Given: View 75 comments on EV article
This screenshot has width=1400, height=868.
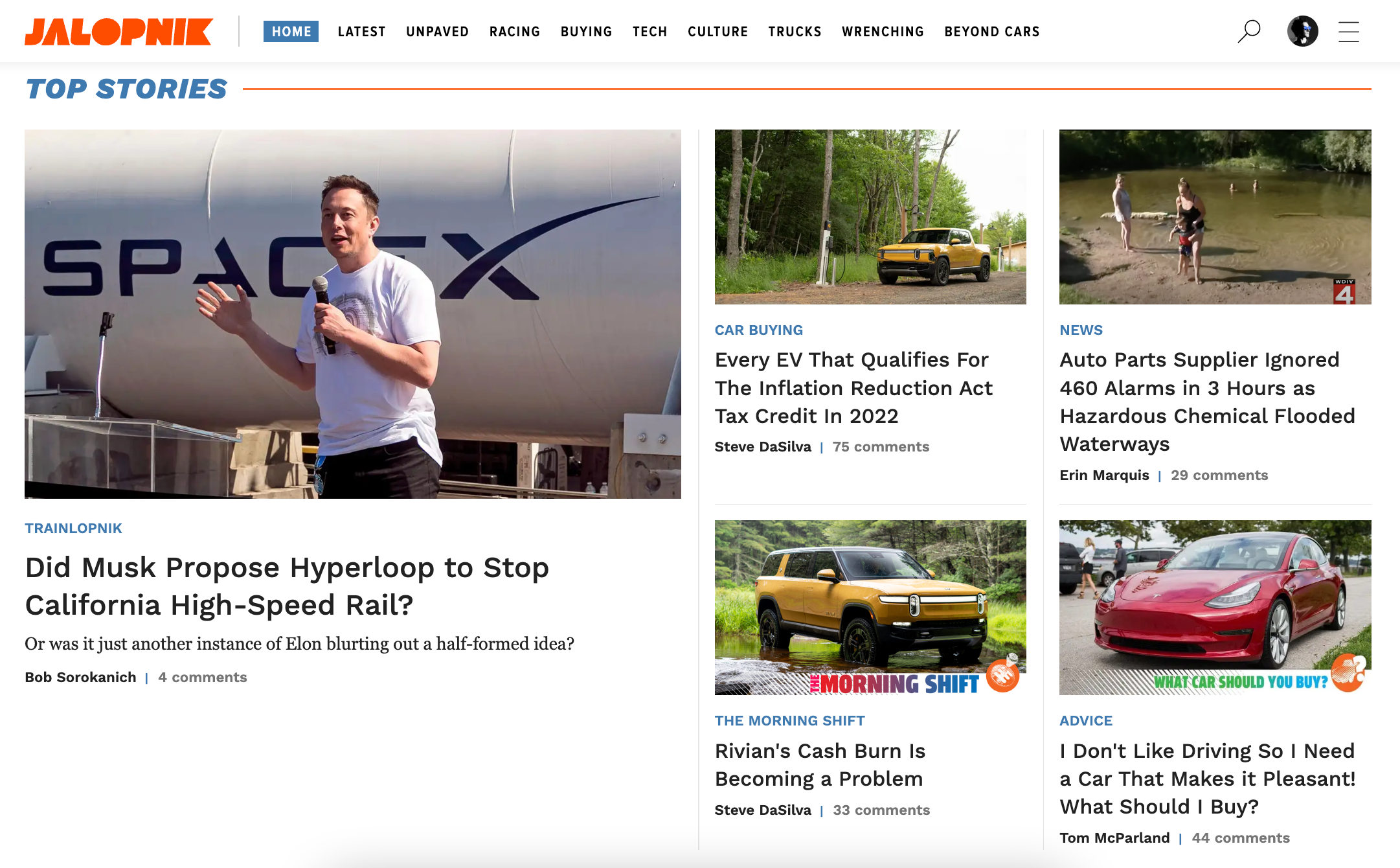Looking at the screenshot, I should (881, 447).
